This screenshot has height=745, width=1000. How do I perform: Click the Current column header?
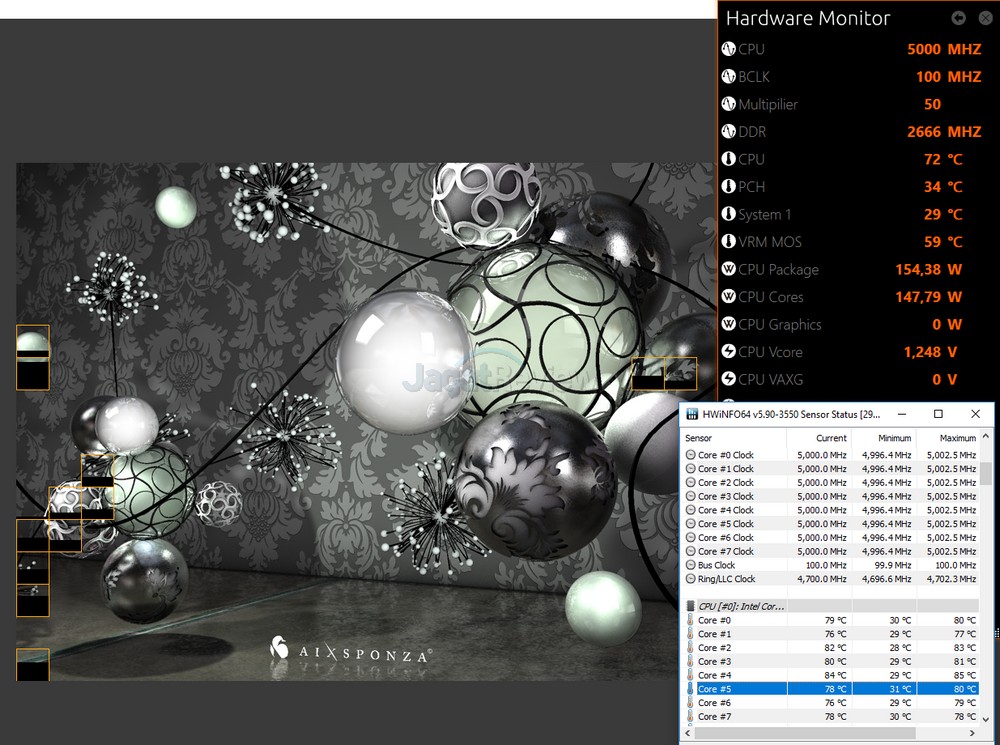(x=830, y=438)
